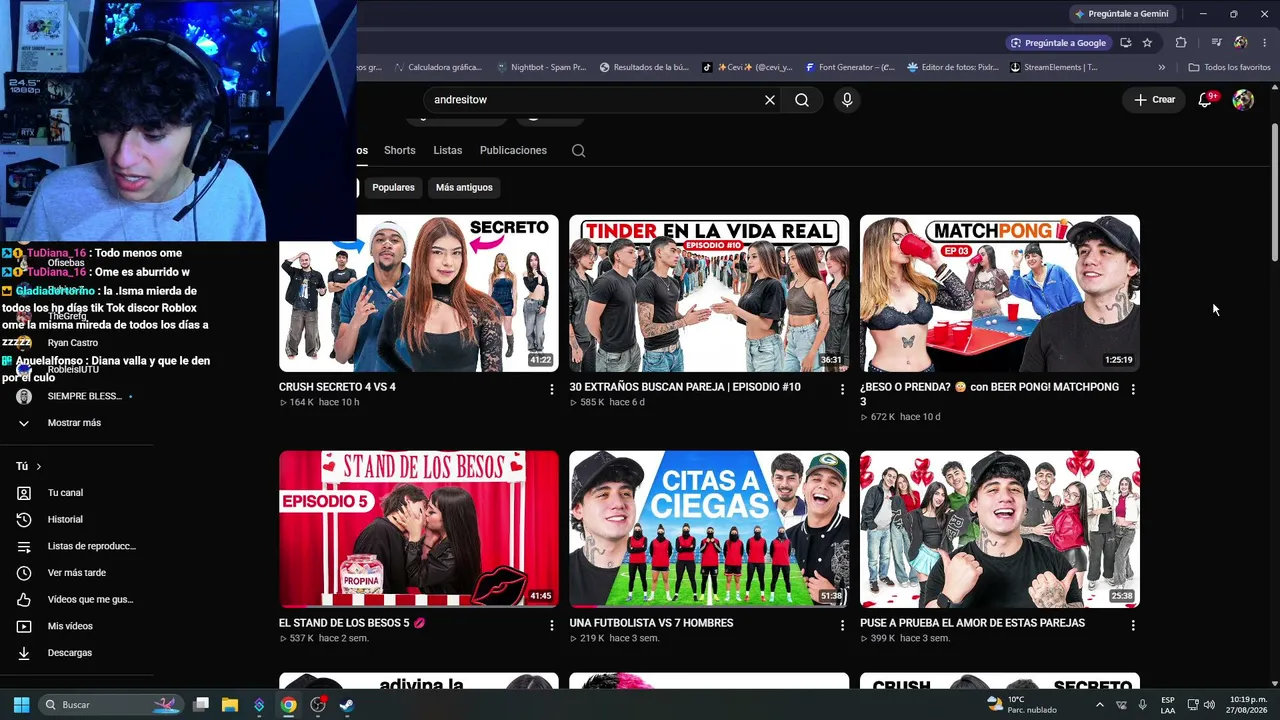The height and width of the screenshot is (720, 1280).
Task: Open Listas de reproducción in sidebar
Action: 76,546
